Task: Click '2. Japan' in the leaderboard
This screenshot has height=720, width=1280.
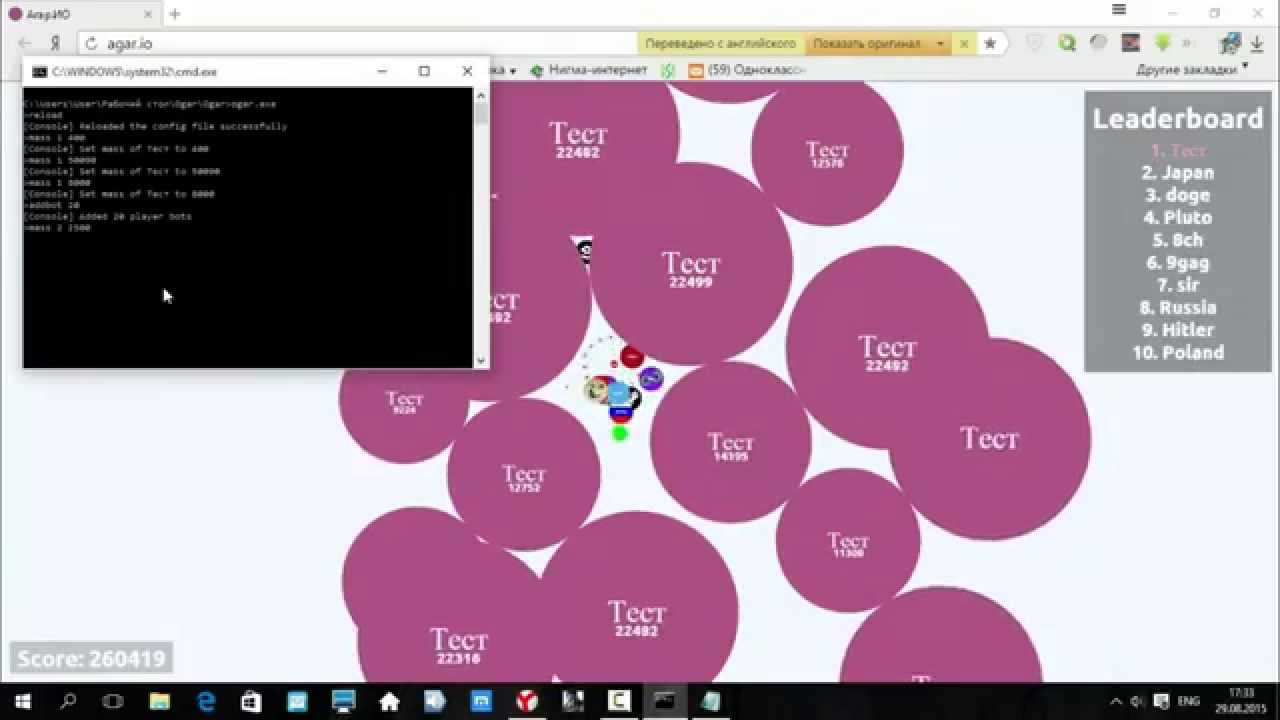Action: coord(1178,172)
